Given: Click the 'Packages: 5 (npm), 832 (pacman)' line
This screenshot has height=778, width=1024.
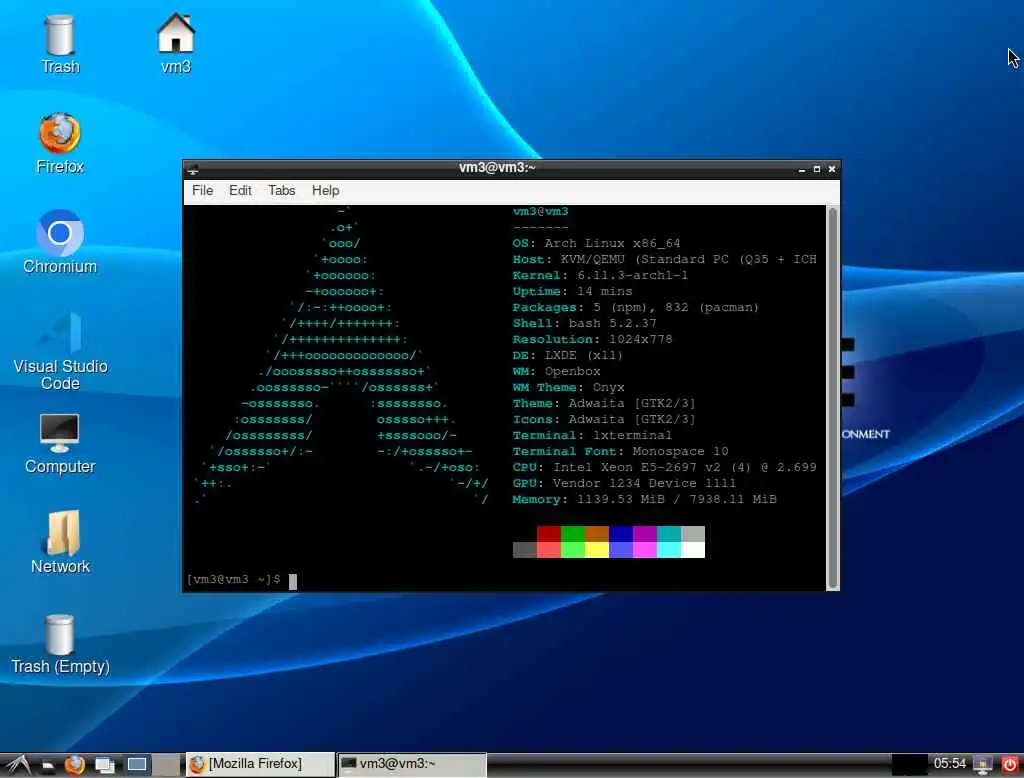Looking at the screenshot, I should pos(635,307).
